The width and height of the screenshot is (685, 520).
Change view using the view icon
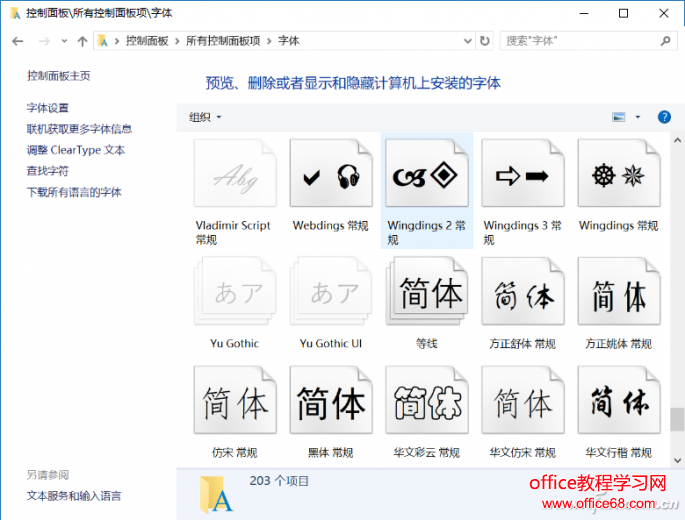619,117
